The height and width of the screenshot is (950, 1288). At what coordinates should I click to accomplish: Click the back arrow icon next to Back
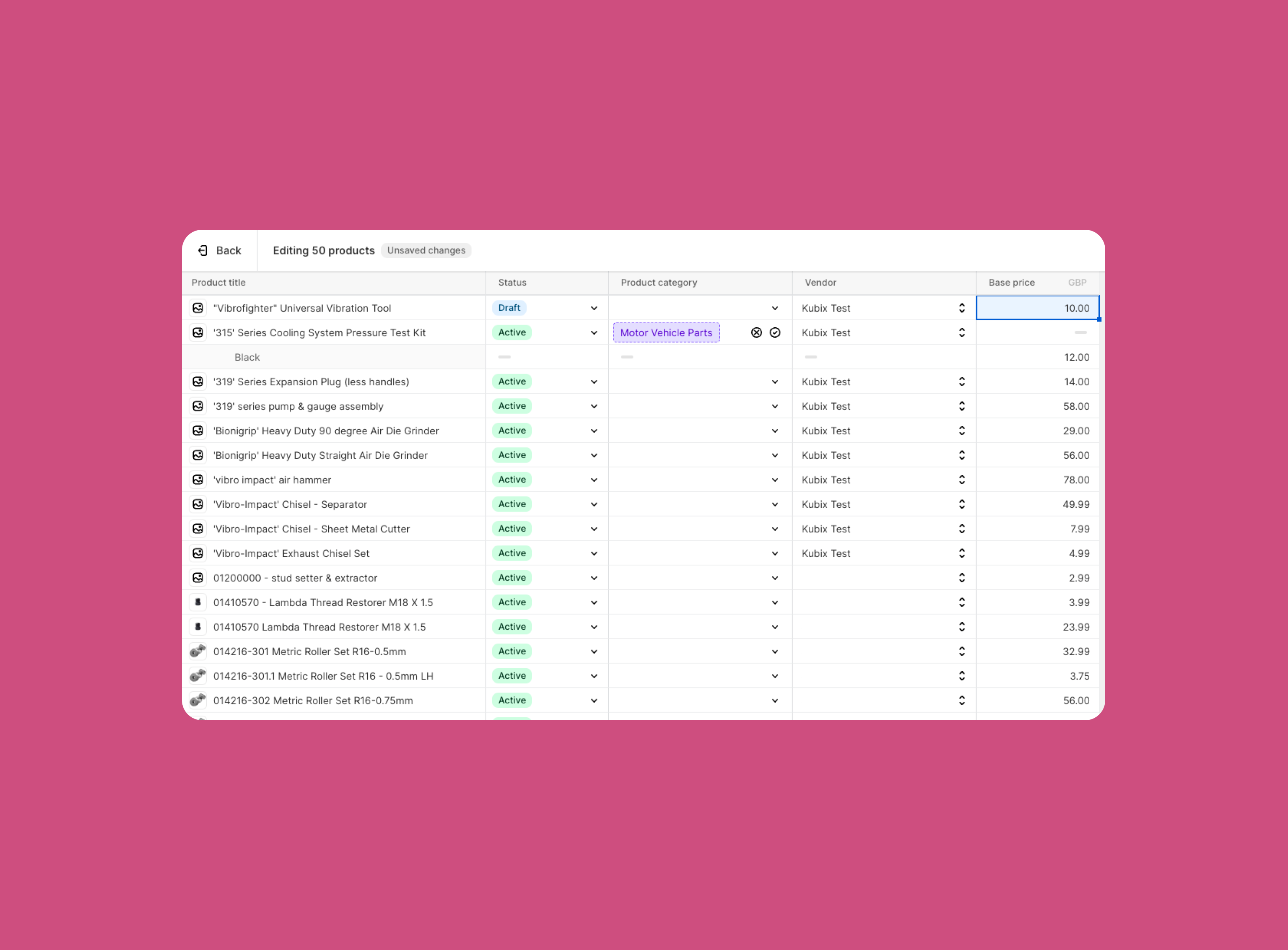pyautogui.click(x=203, y=250)
